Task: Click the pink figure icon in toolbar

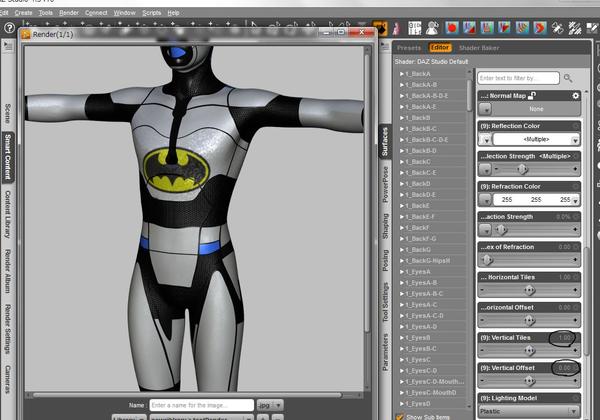Action: pos(396,28)
